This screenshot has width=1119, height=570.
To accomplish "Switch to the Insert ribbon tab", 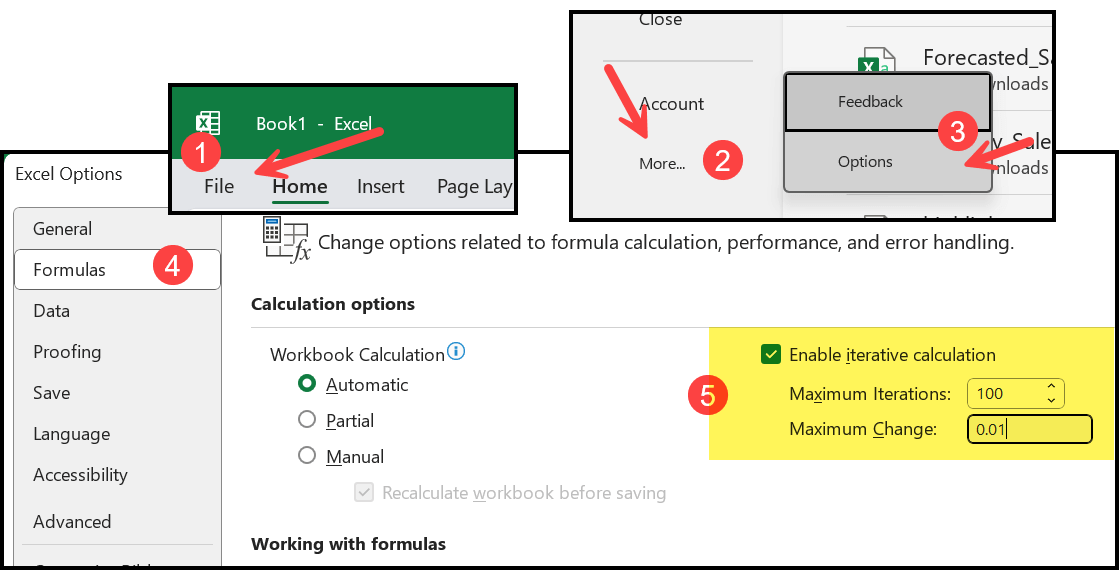I will pos(380,186).
